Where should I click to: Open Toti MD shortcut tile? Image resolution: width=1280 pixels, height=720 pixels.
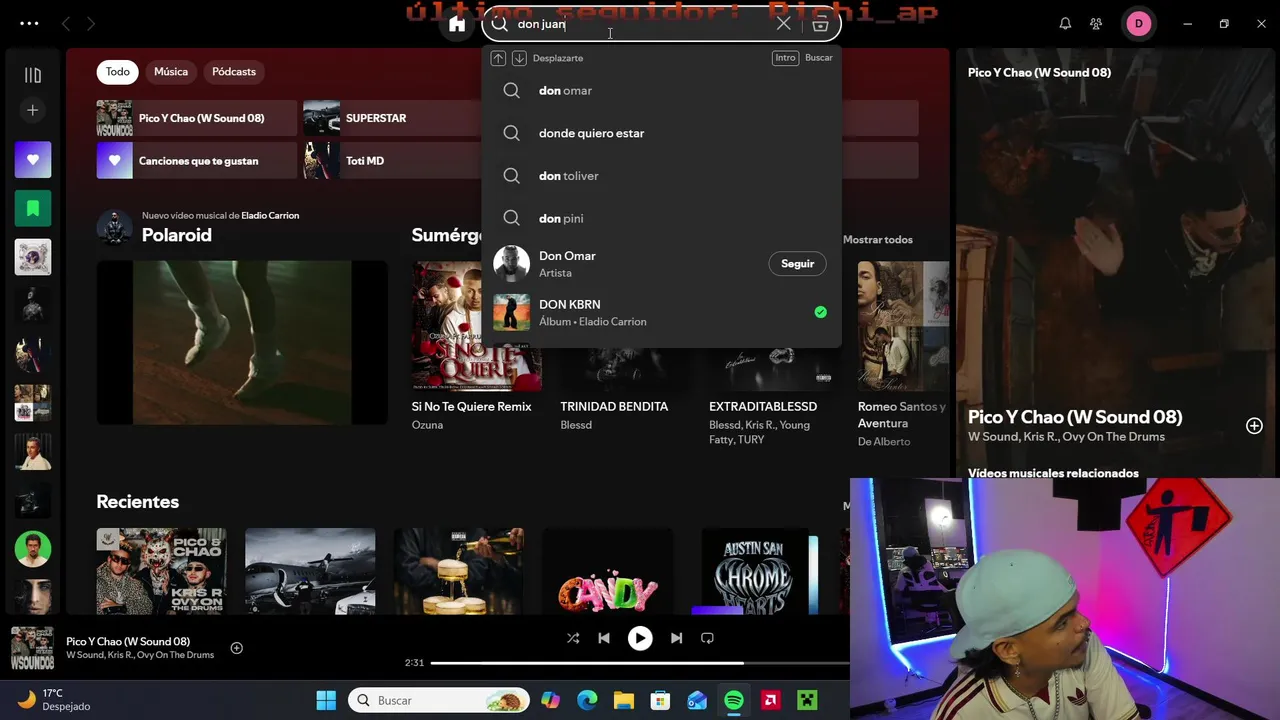[392, 161]
